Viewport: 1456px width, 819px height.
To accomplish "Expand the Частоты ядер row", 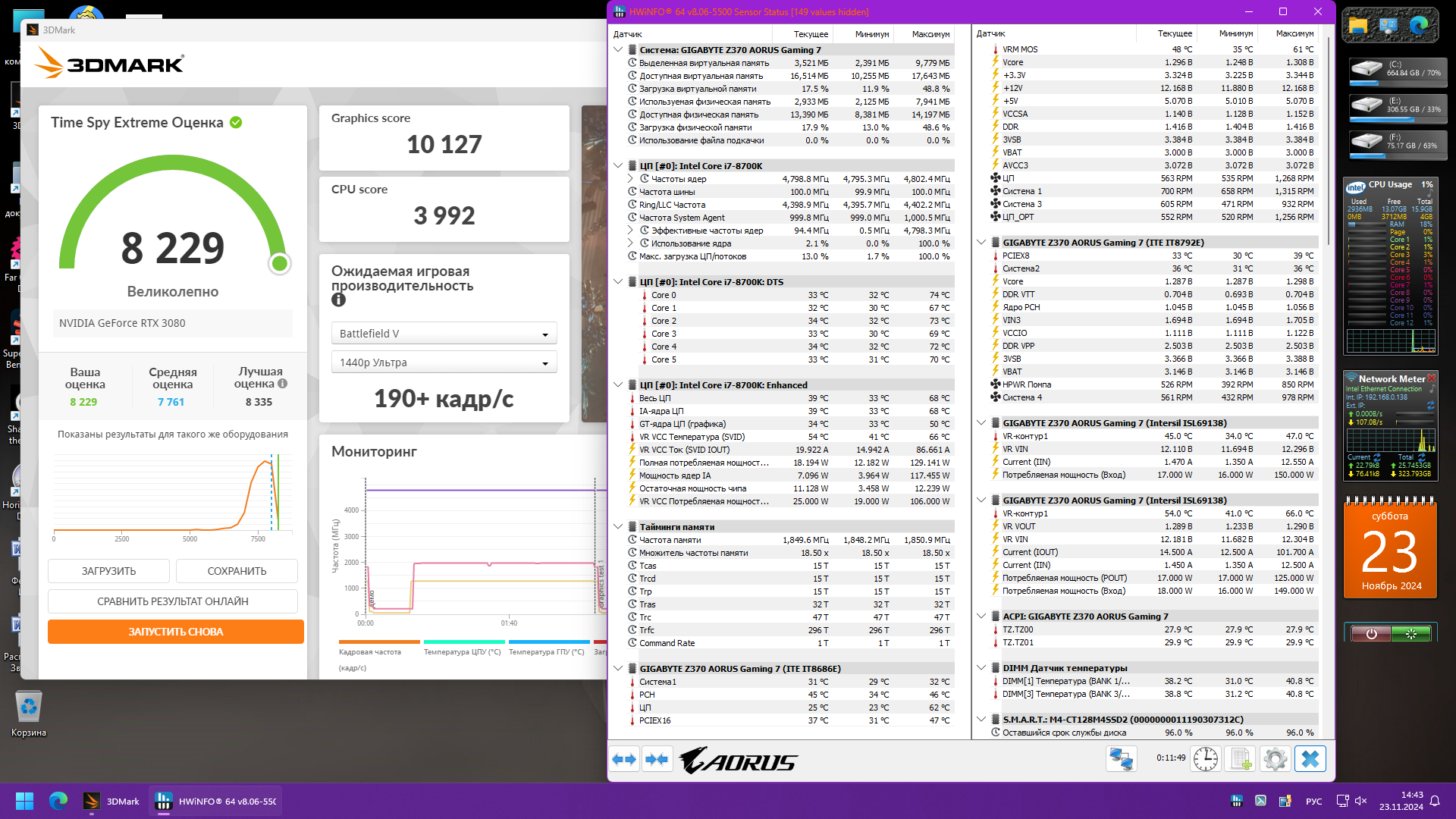I will (630, 179).
